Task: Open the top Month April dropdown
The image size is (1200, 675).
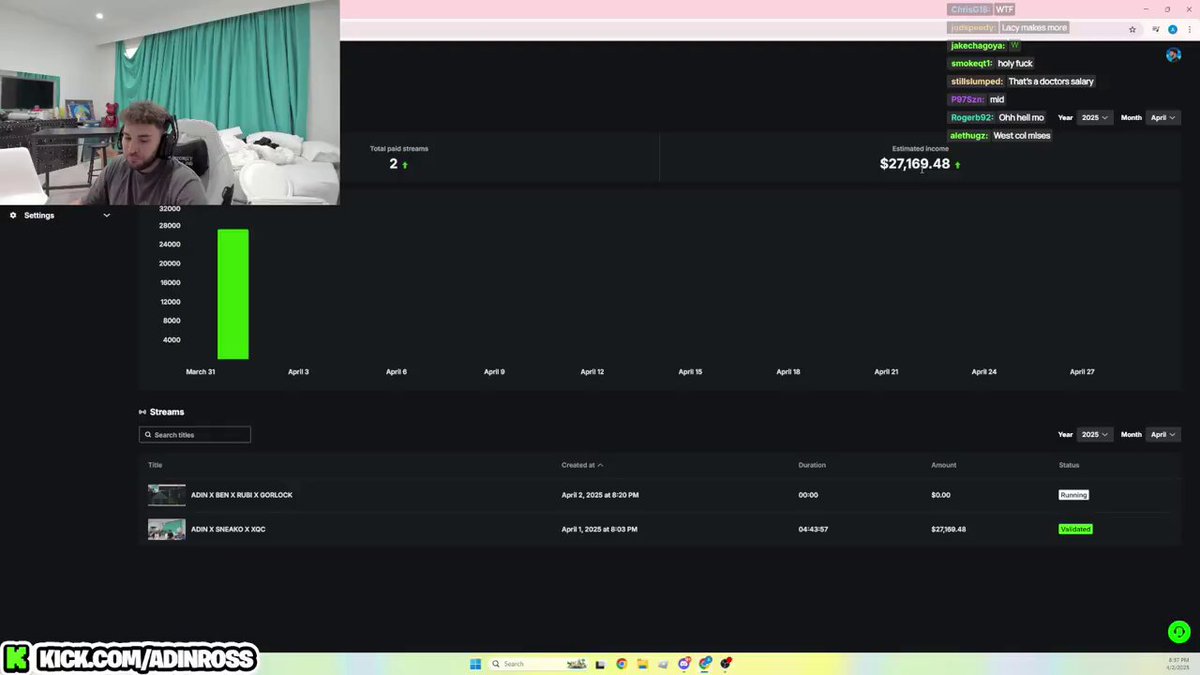Action: pos(1163,118)
